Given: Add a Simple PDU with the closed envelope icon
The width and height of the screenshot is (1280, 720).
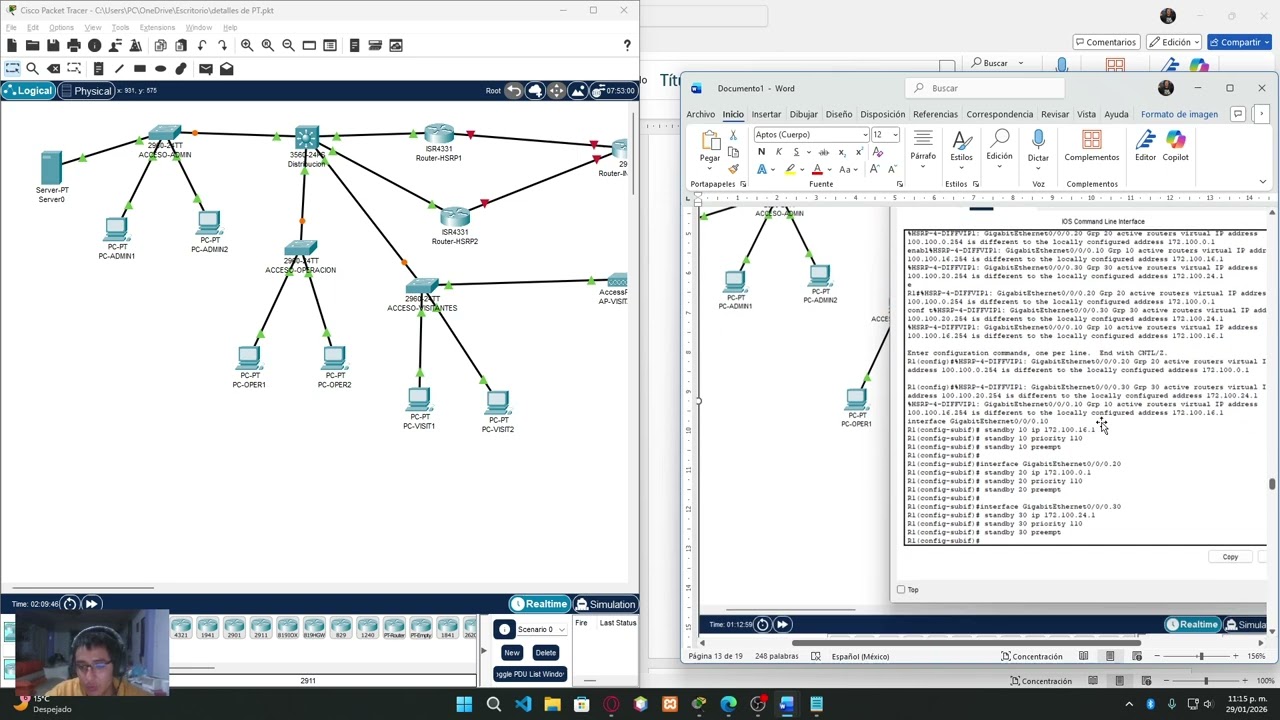Looking at the screenshot, I should (205, 68).
